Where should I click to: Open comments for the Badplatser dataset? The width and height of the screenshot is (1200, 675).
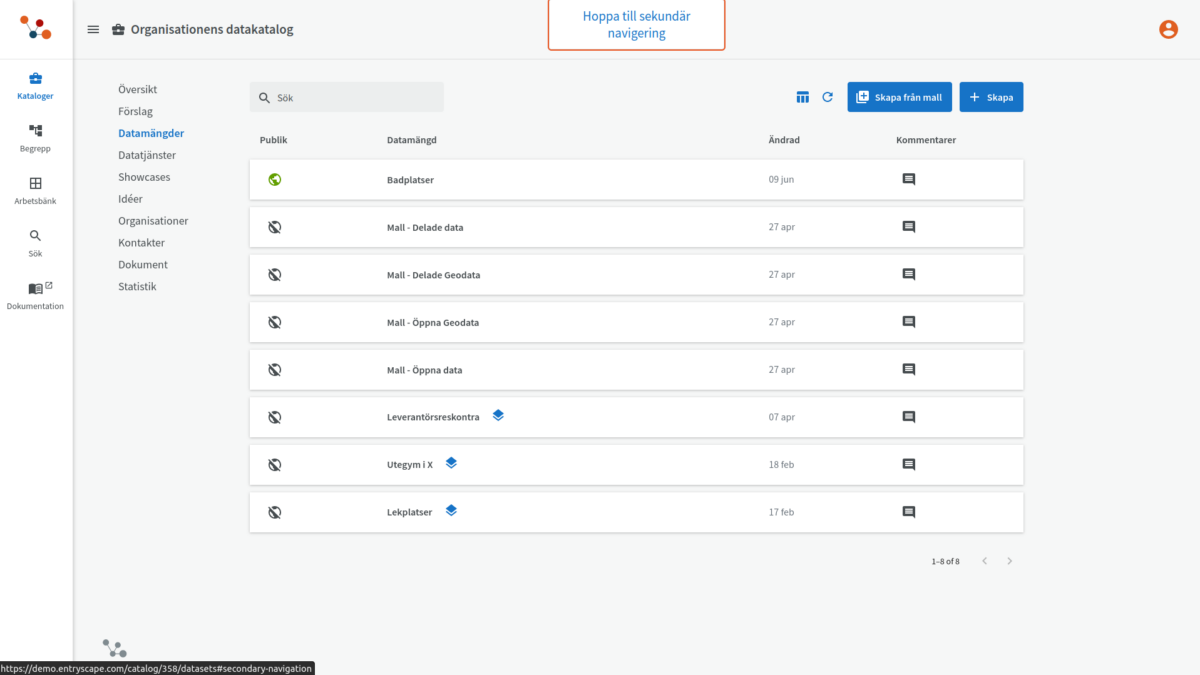point(908,179)
